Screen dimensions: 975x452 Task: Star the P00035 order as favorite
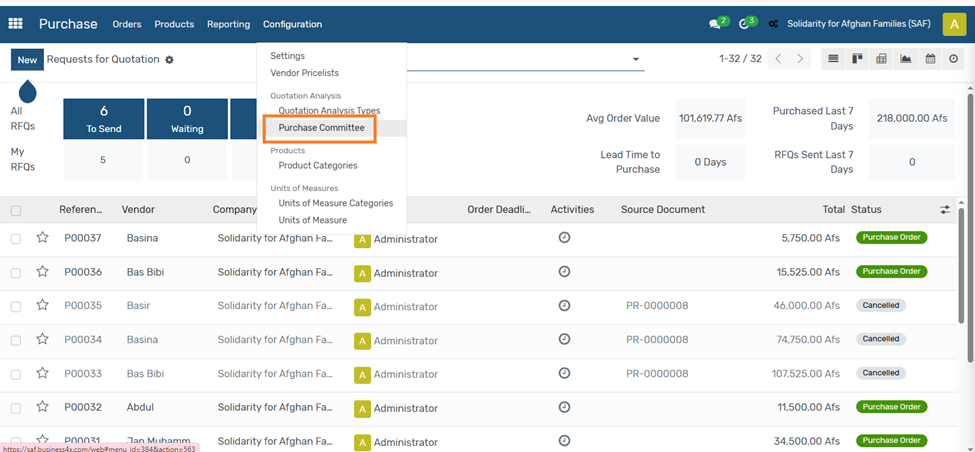tap(42, 305)
